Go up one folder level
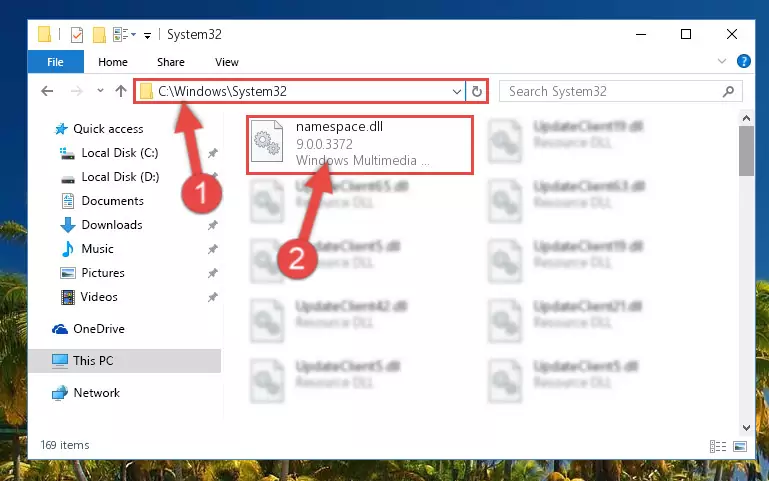 [121, 91]
